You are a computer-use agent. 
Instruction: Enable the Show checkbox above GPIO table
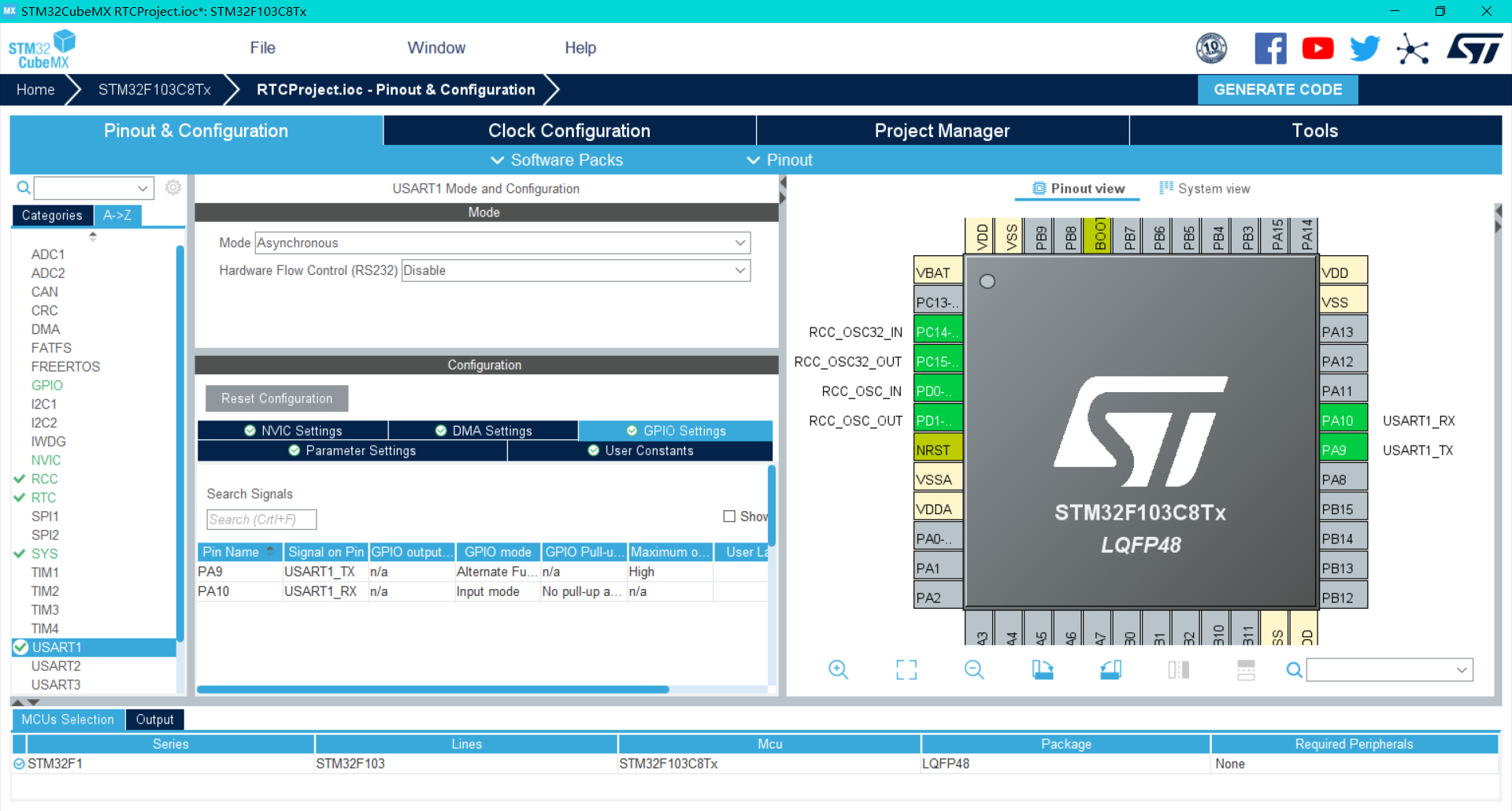point(729,516)
